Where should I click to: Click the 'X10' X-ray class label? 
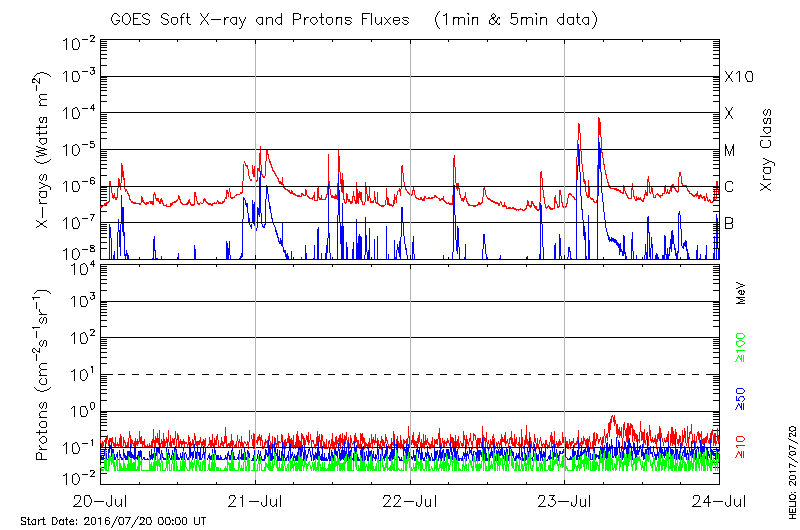click(x=738, y=77)
